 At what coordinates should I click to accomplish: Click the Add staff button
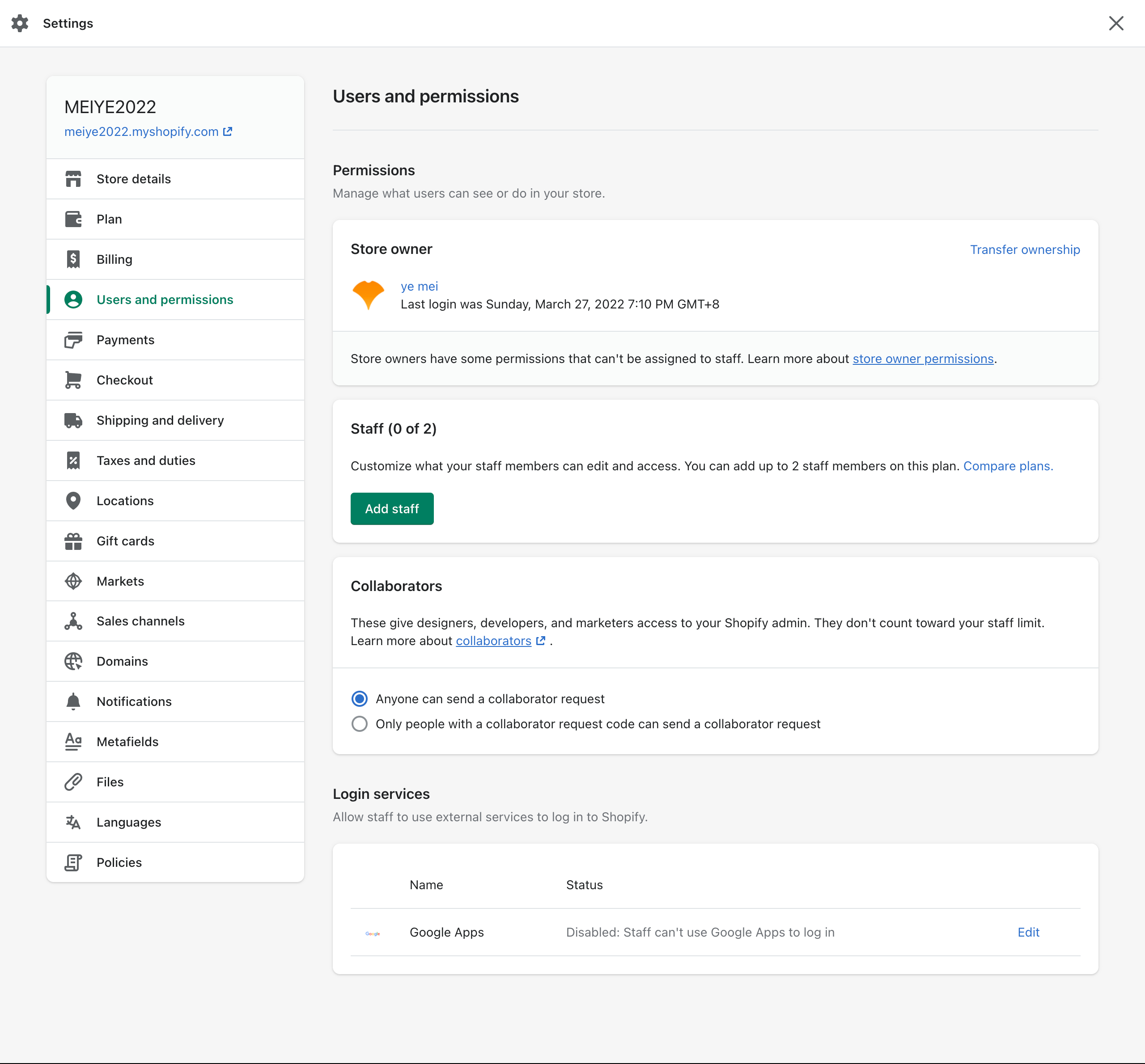392,509
